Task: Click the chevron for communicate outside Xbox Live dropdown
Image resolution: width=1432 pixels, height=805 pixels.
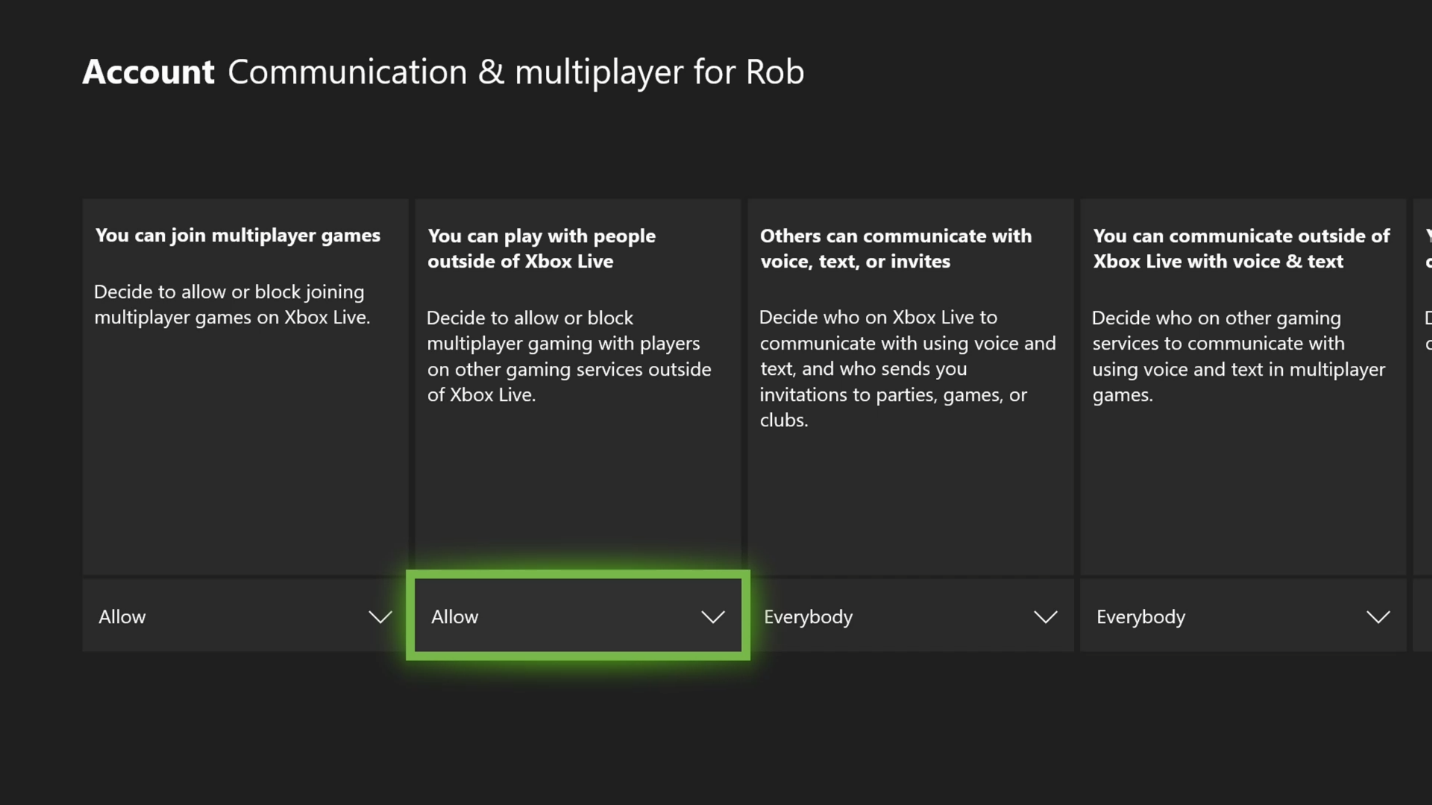Action: (1378, 617)
